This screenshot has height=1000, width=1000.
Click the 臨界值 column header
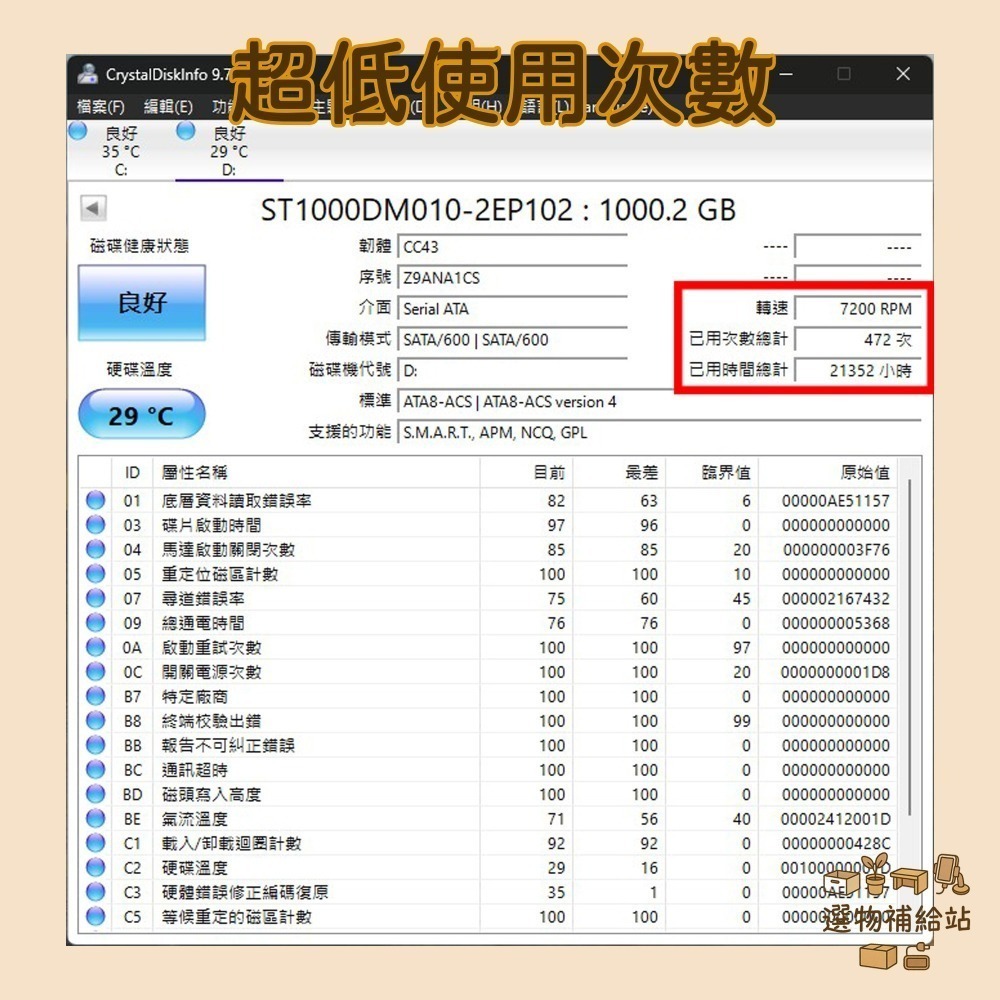[x=712, y=473]
